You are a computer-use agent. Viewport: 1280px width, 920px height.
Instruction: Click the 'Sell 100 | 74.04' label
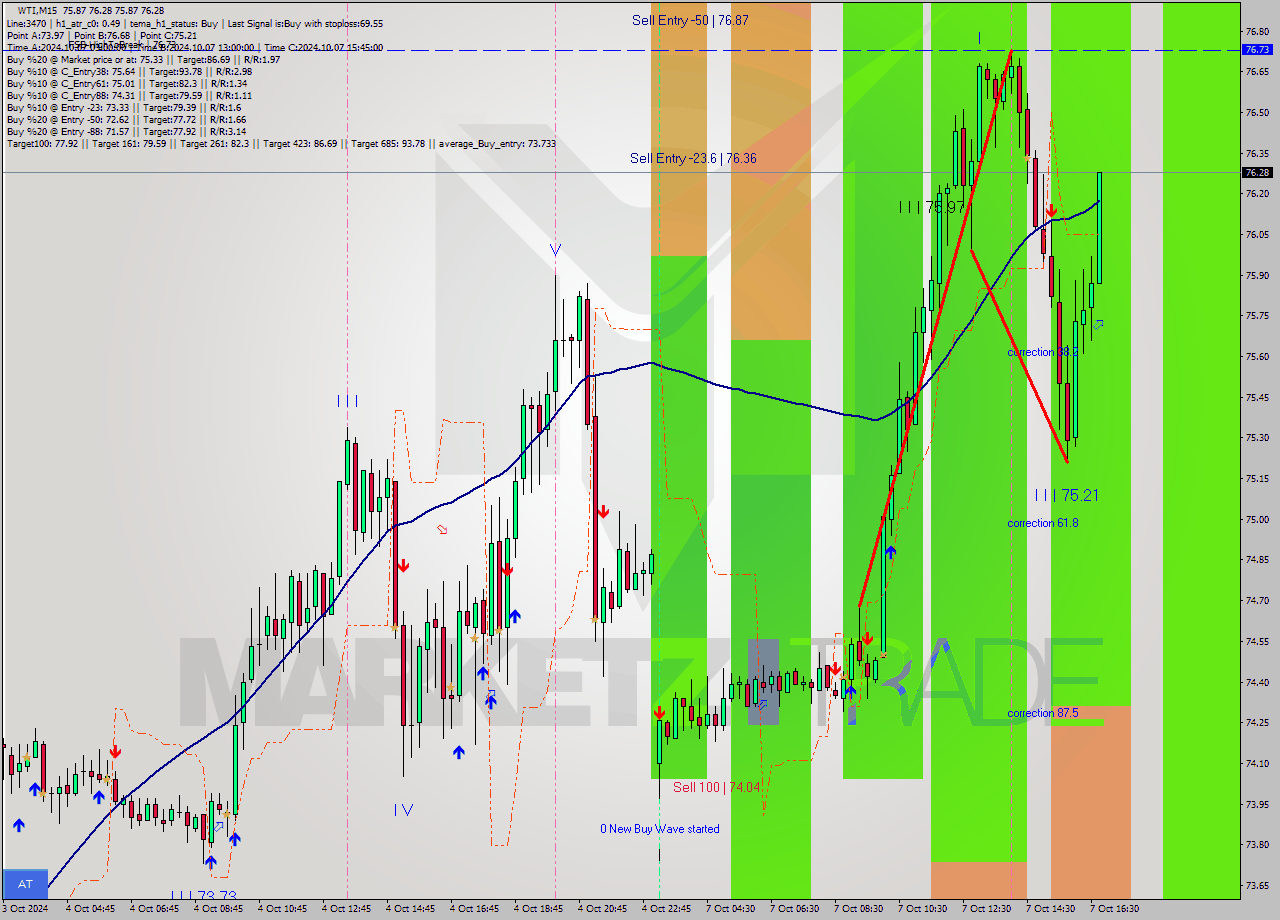pyautogui.click(x=717, y=787)
